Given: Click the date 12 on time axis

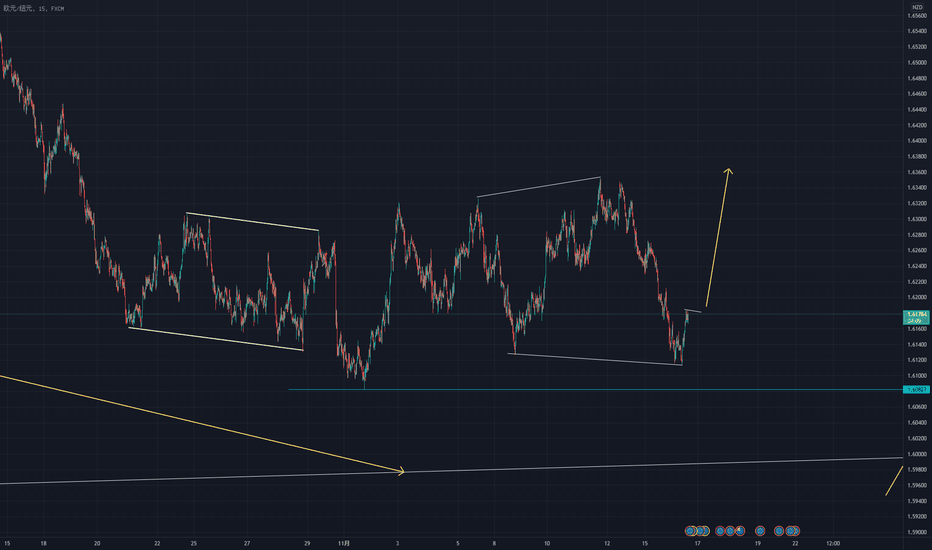Looking at the screenshot, I should [607, 543].
